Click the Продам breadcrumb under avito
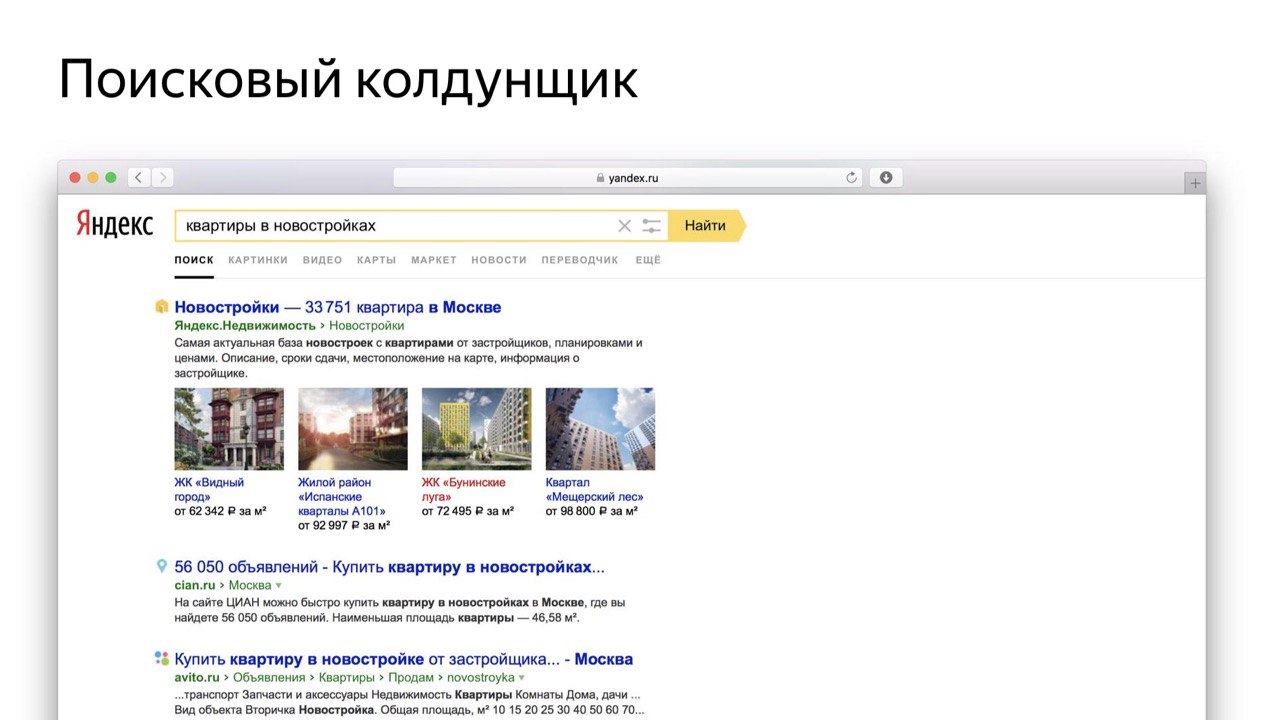 coord(411,677)
